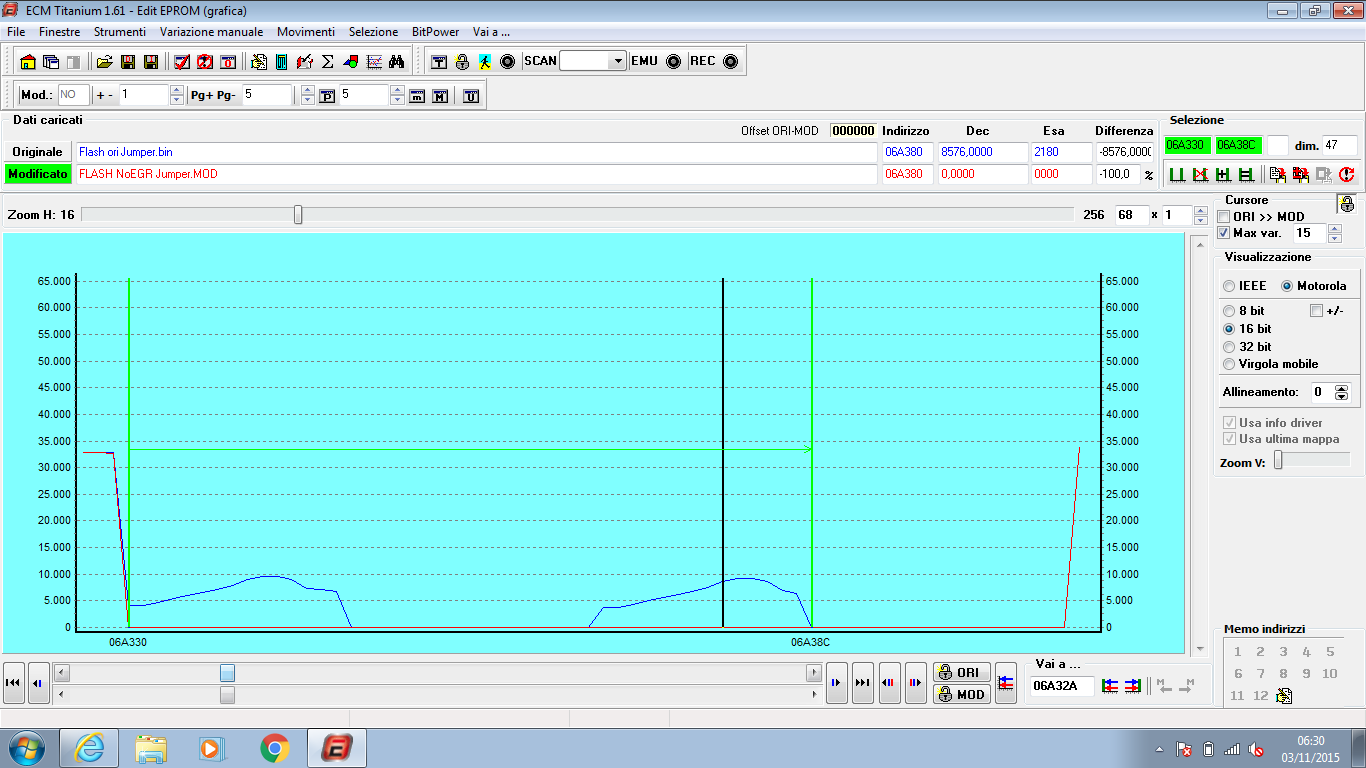Click the yellow house icon in toolbar

pos(28,61)
